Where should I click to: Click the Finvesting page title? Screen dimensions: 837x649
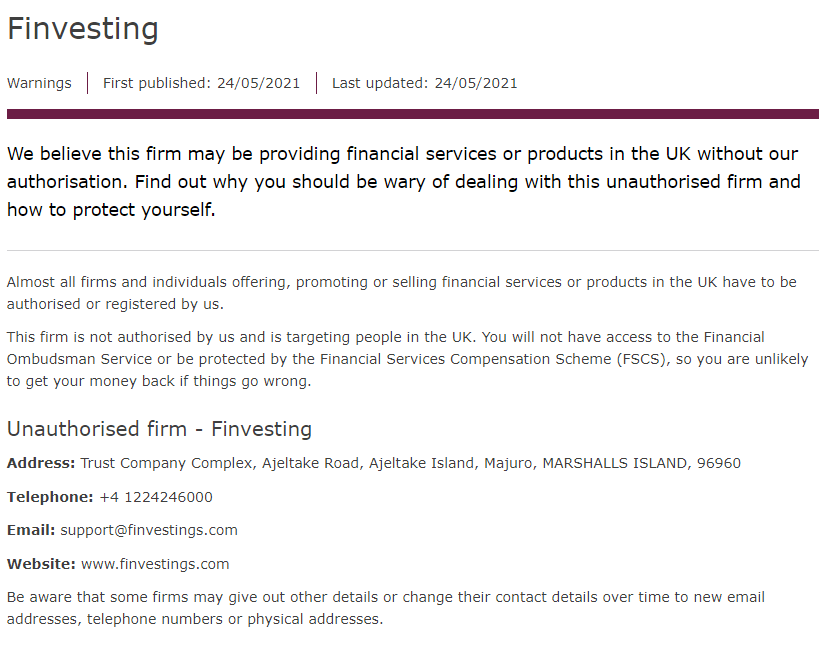coord(83,28)
